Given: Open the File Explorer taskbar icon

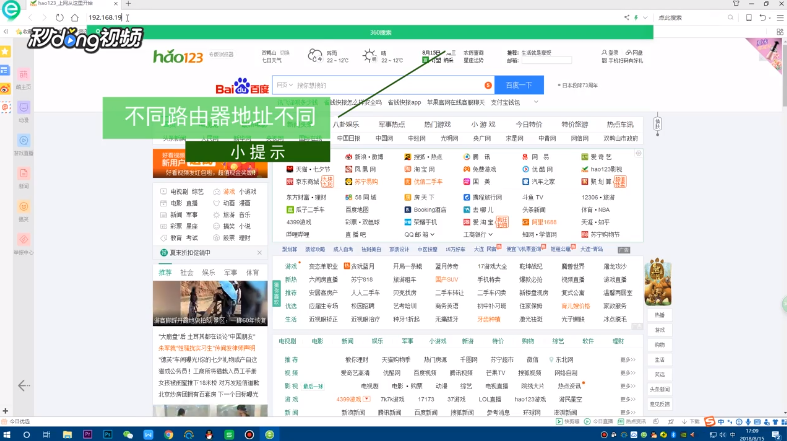Looking at the screenshot, I should (67, 434).
